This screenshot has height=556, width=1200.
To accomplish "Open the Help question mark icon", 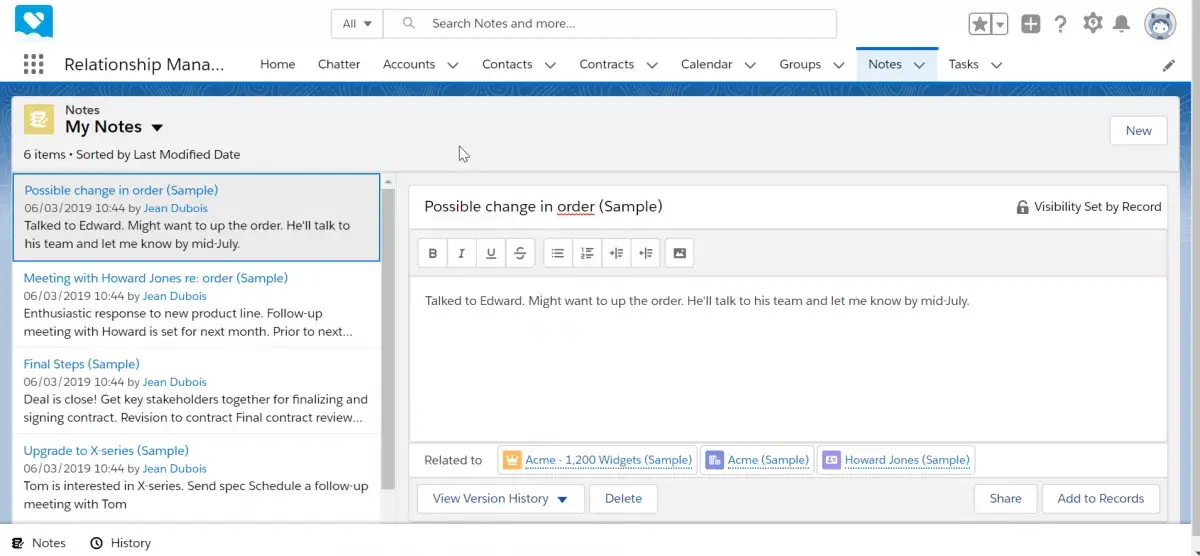I will tap(1061, 24).
